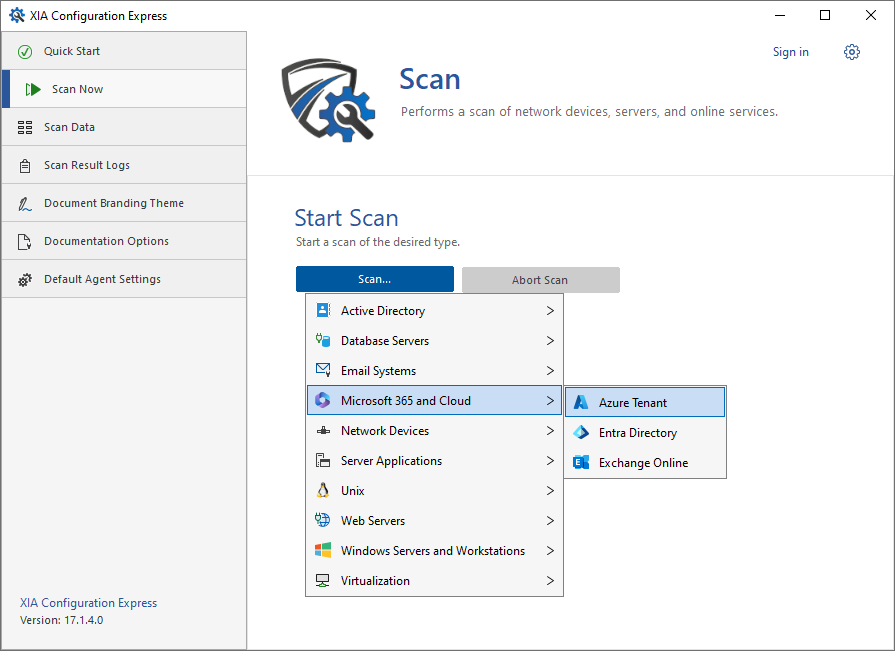Click the Windows logo menu icon
Screen dimensions: 895x651
(323, 551)
